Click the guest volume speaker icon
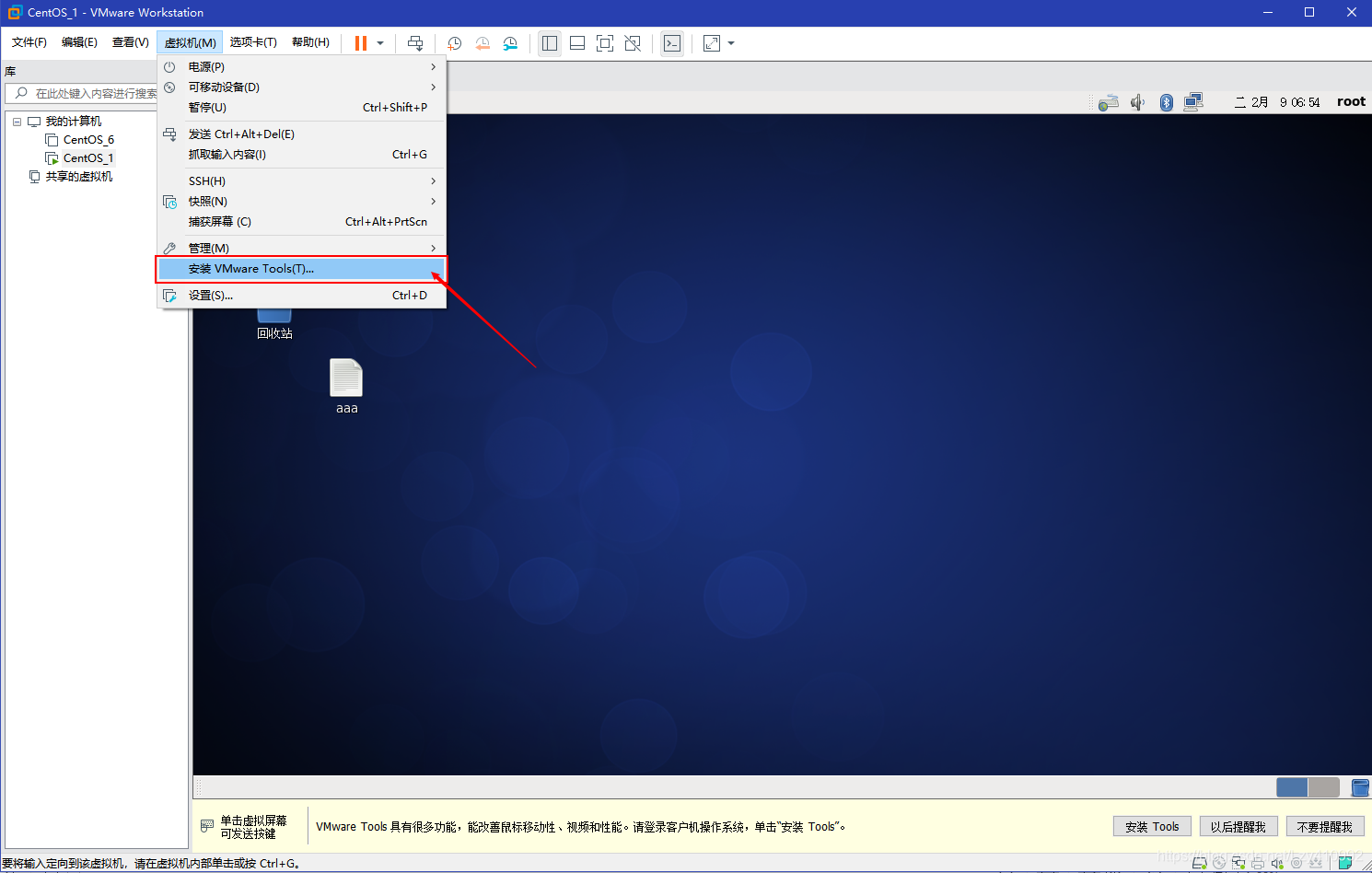Screen dimensions: 1372x873 coord(1138,102)
